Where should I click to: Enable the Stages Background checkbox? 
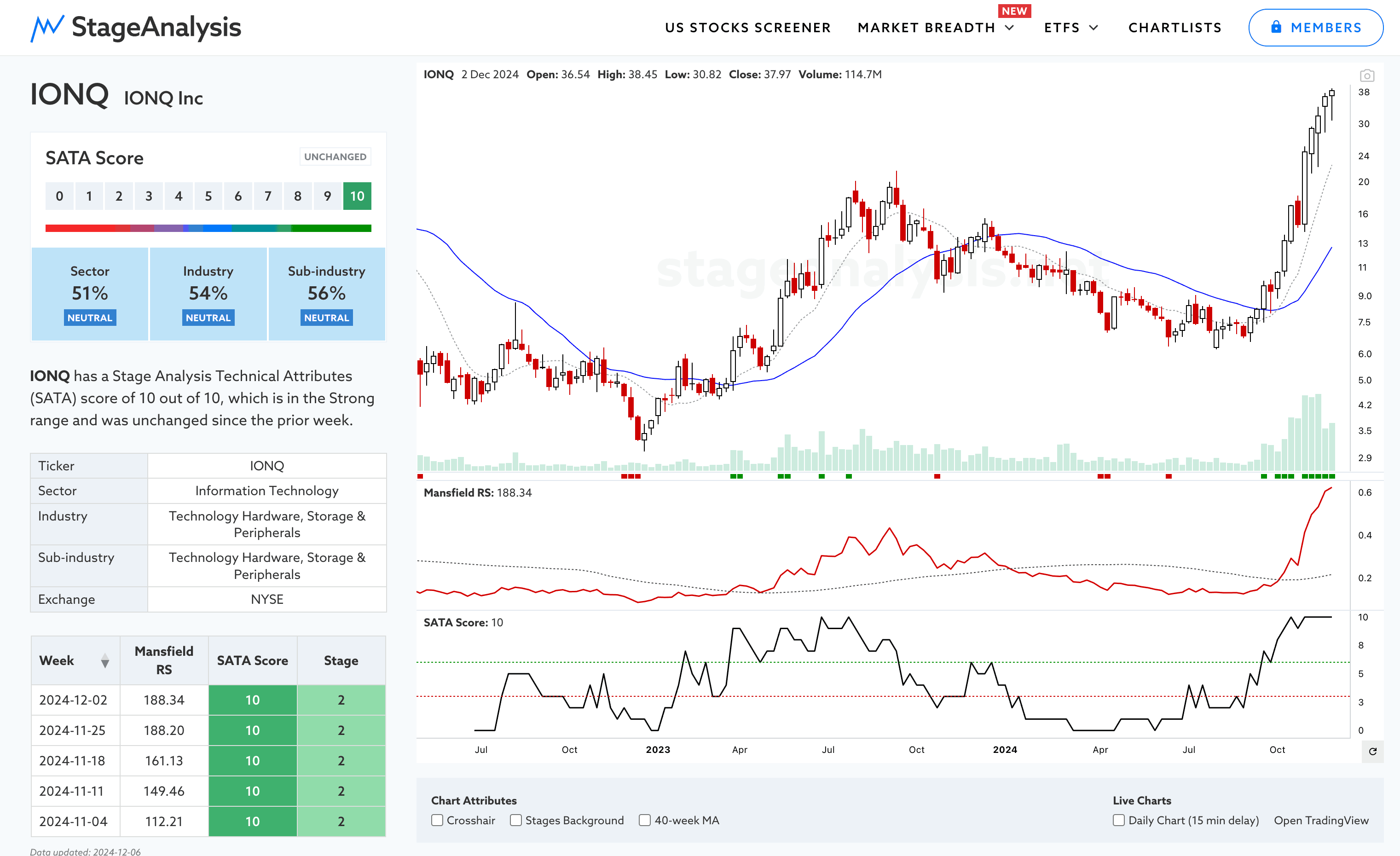coord(515,820)
